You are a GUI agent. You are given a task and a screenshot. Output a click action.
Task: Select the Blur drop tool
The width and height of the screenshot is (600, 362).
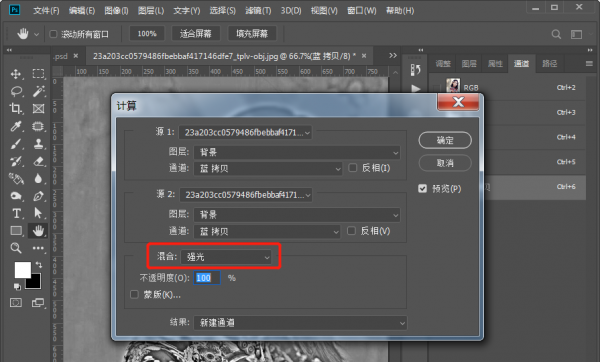pos(38,178)
